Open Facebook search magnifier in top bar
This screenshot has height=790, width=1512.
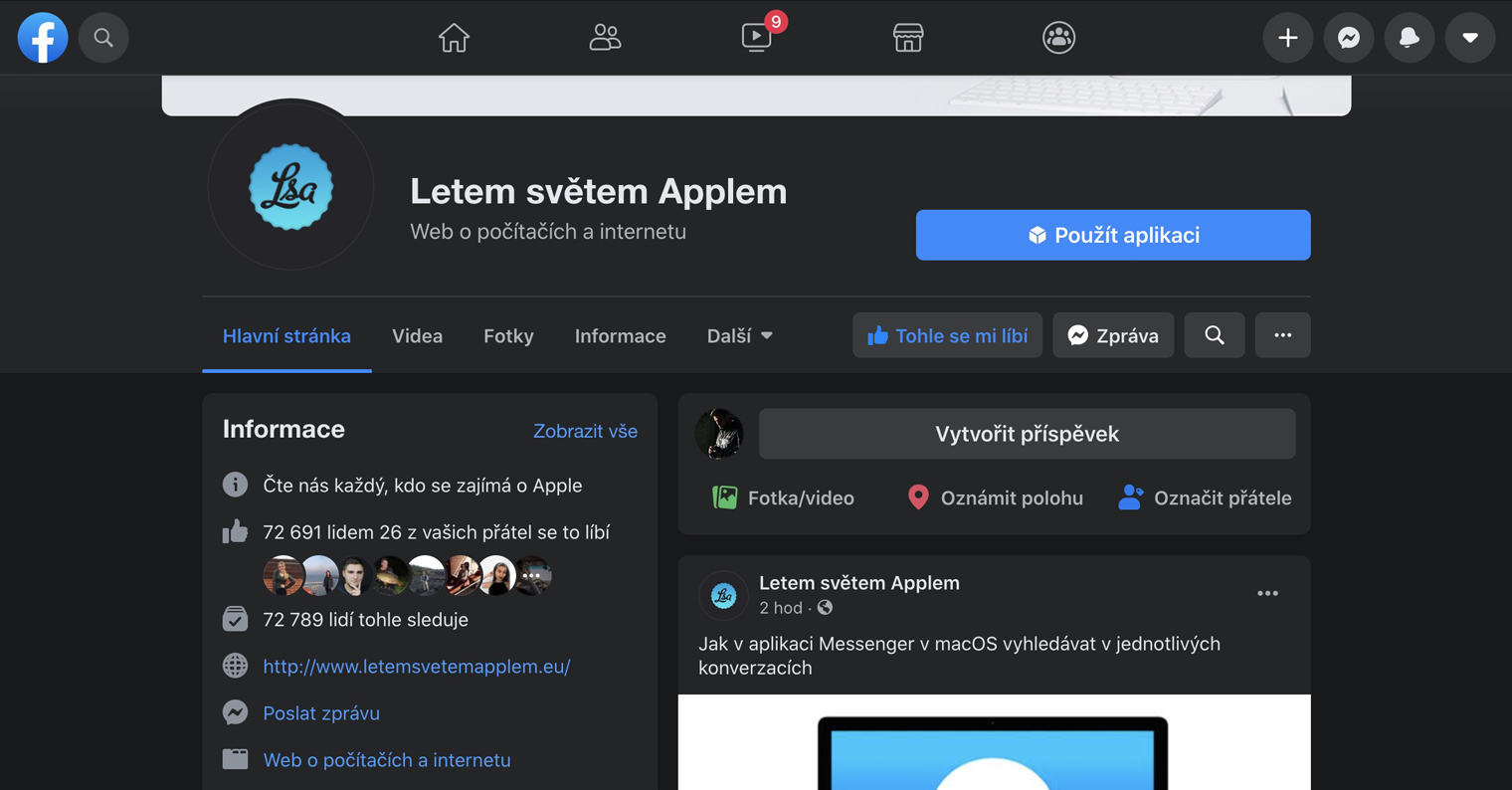pos(103,38)
